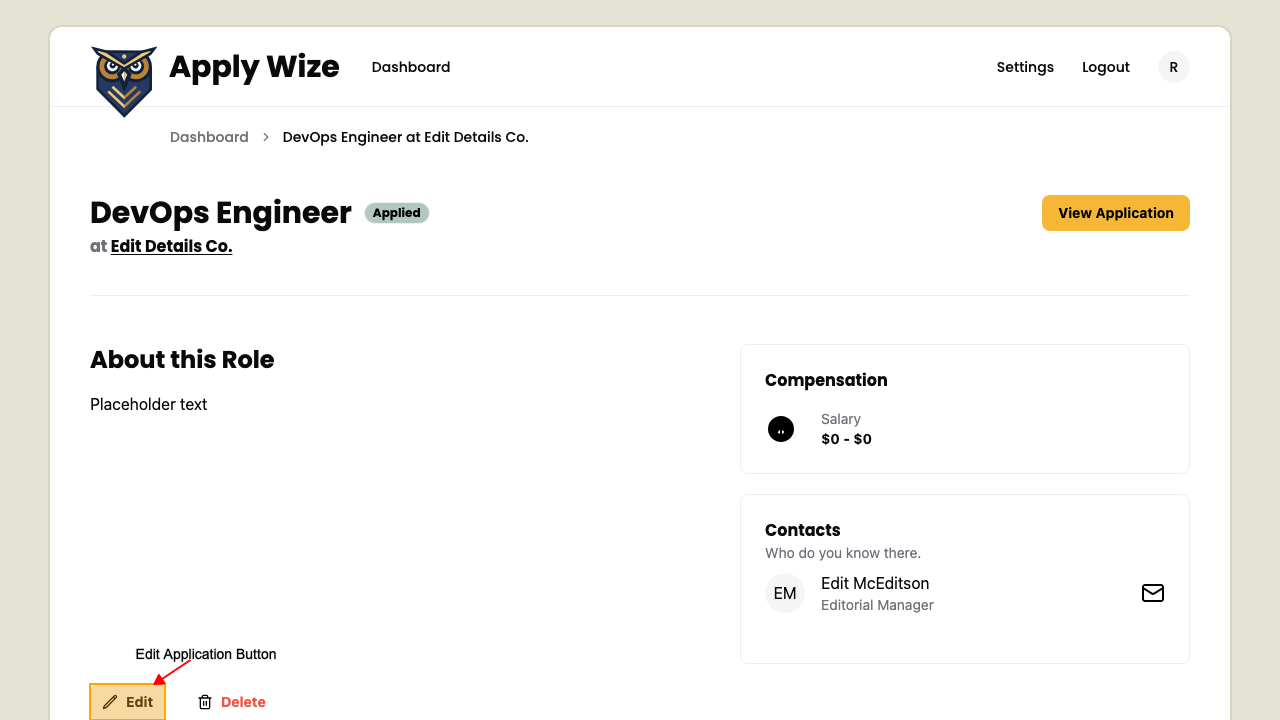Click the Applied status badge
1280x720 pixels.
[396, 213]
